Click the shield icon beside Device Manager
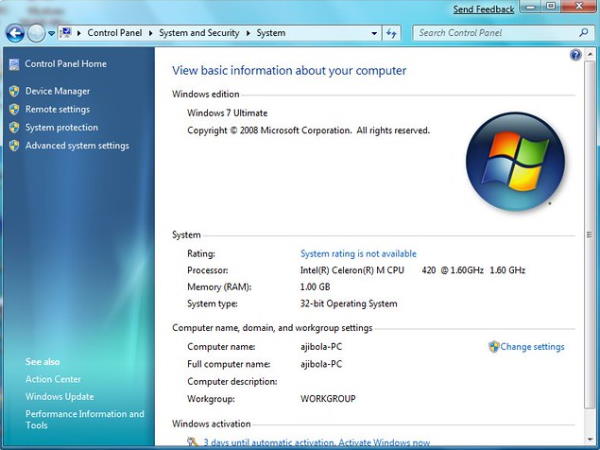 pos(14,91)
